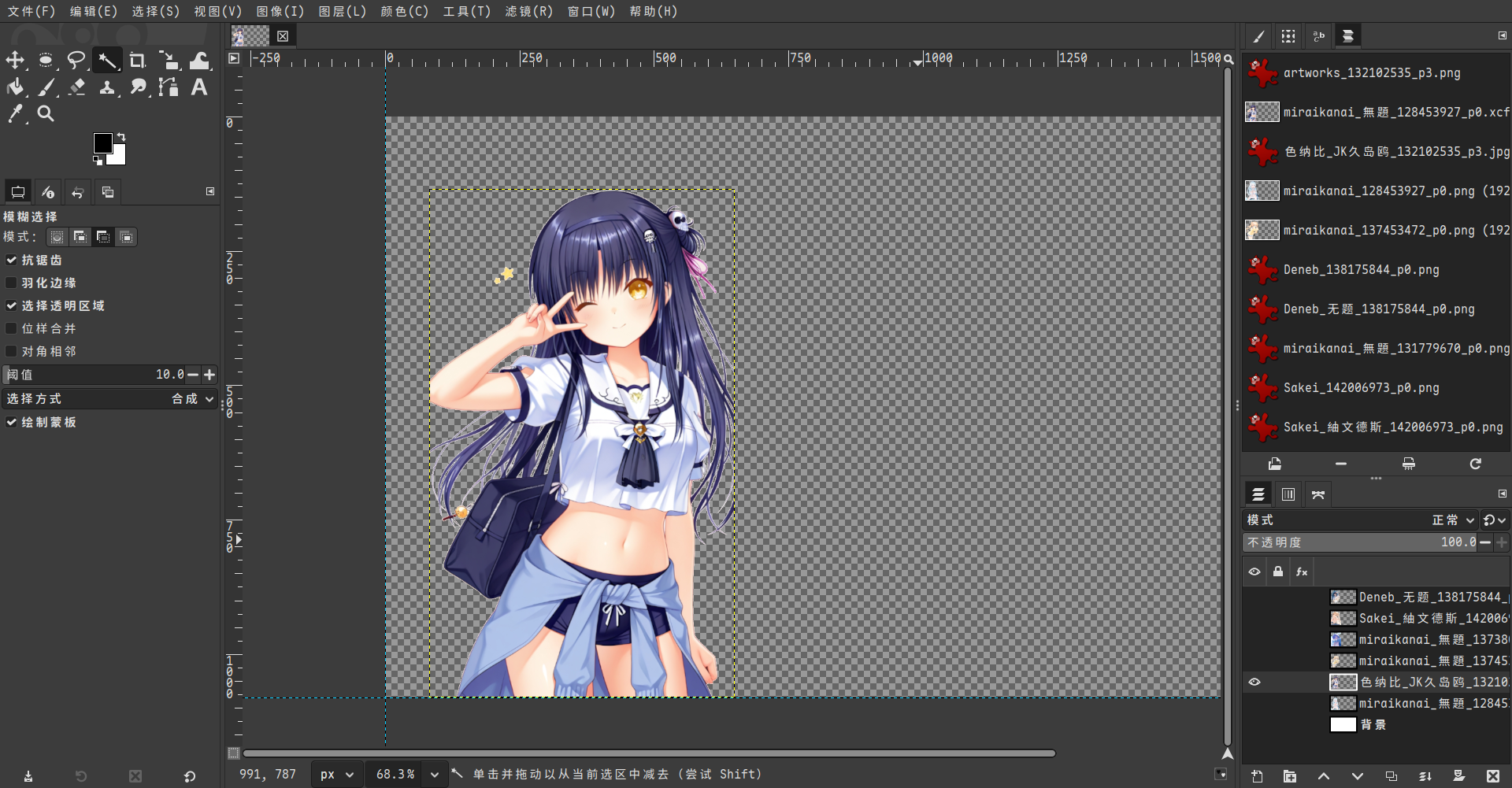Select the Unified Transform tool
1512x788 pixels.
click(169, 61)
